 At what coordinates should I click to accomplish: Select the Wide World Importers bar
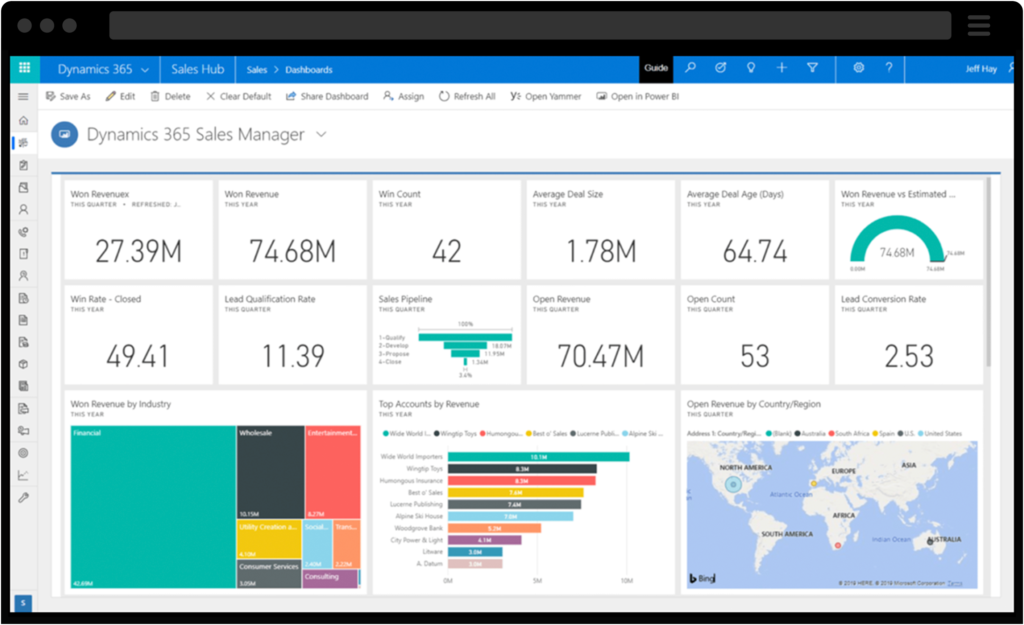[x=538, y=457]
